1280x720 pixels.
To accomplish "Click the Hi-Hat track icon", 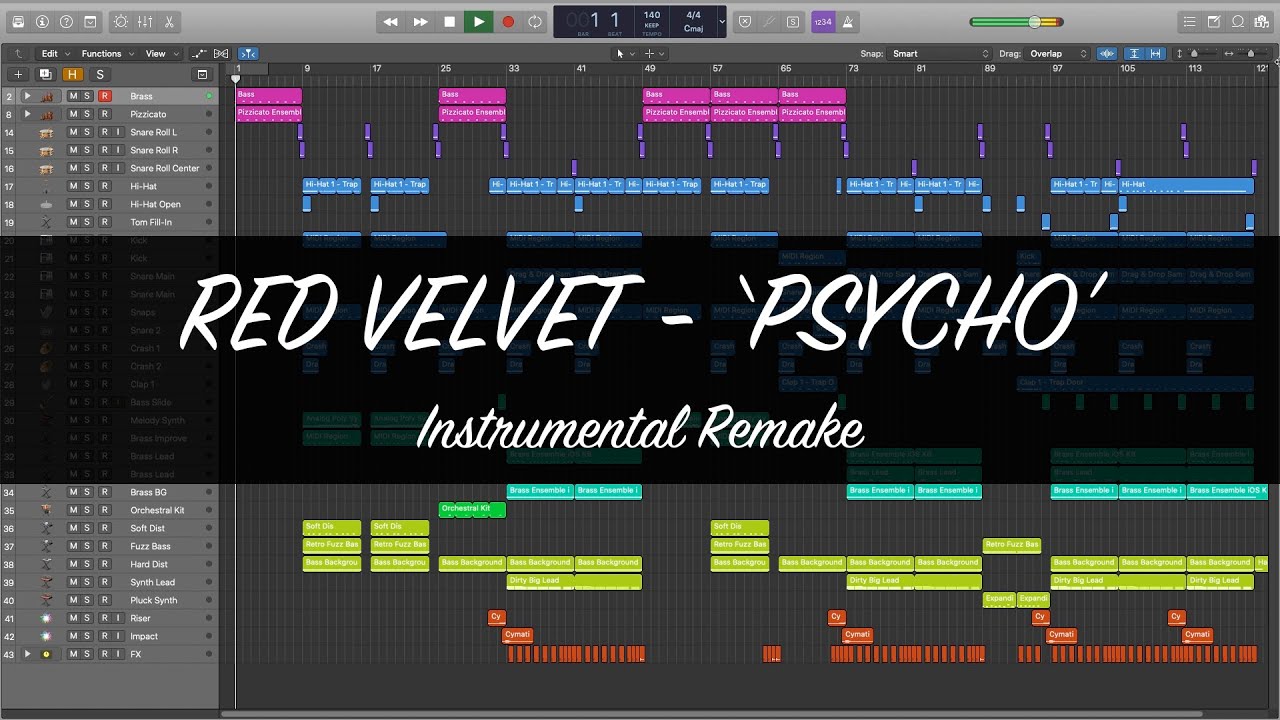I will click(46, 186).
